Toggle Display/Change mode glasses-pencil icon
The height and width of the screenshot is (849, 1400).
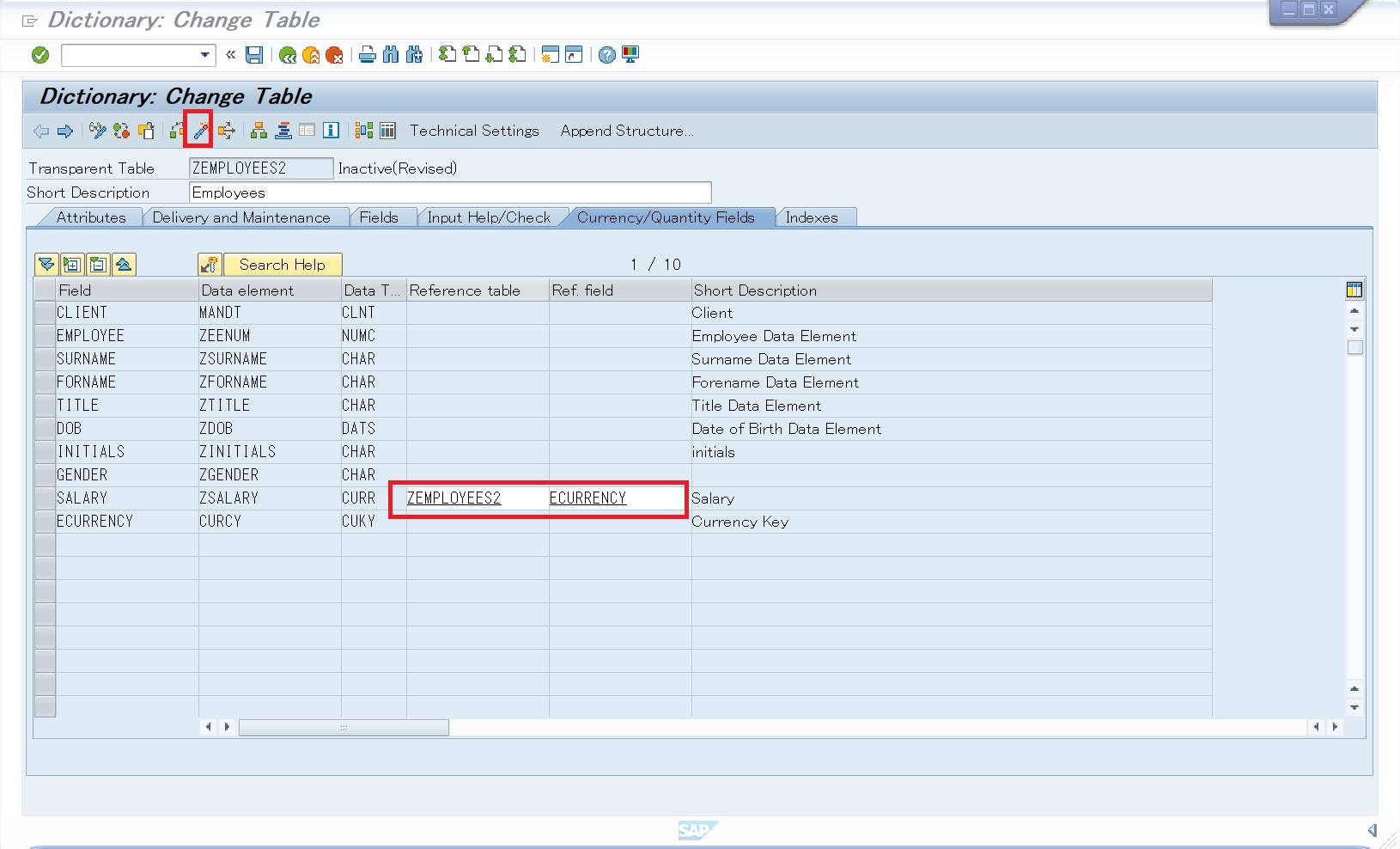(x=97, y=131)
